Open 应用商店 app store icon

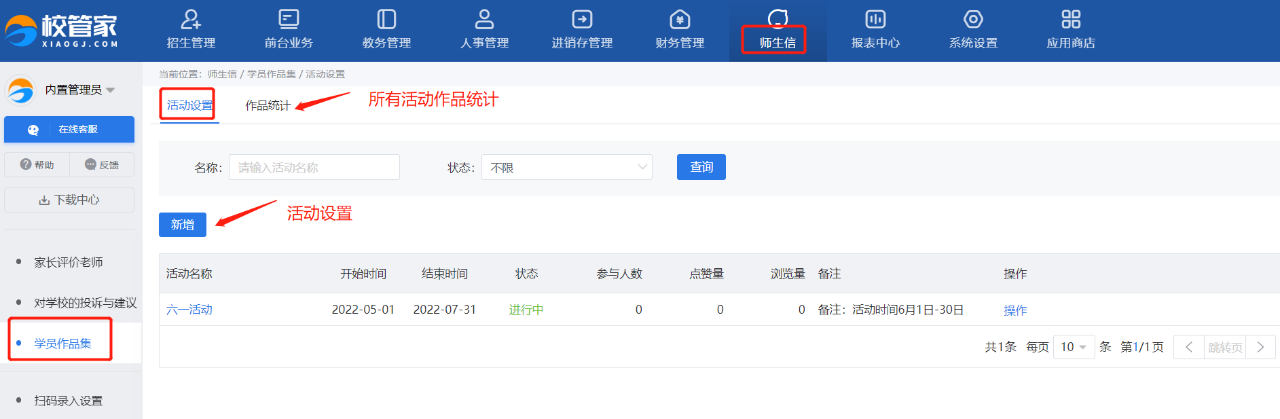[1070, 20]
